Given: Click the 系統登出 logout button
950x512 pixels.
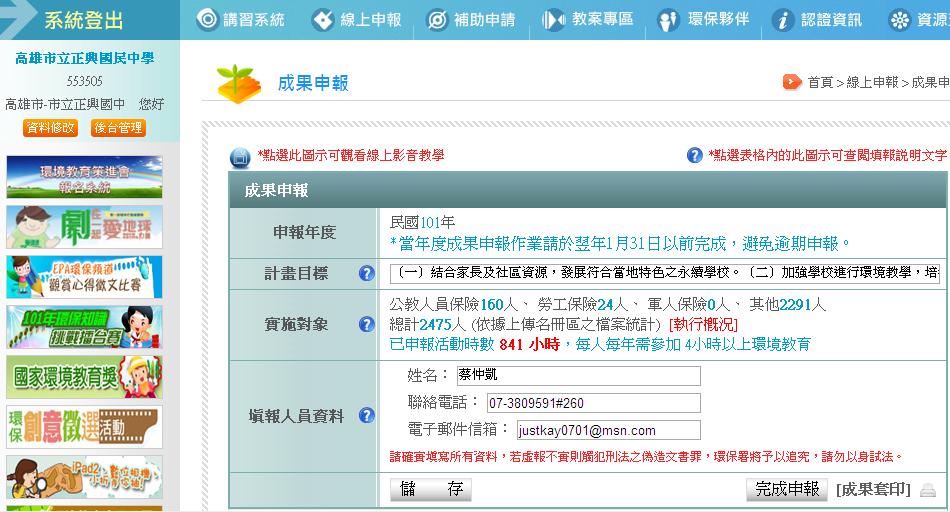Looking at the screenshot, I should (x=84, y=20).
